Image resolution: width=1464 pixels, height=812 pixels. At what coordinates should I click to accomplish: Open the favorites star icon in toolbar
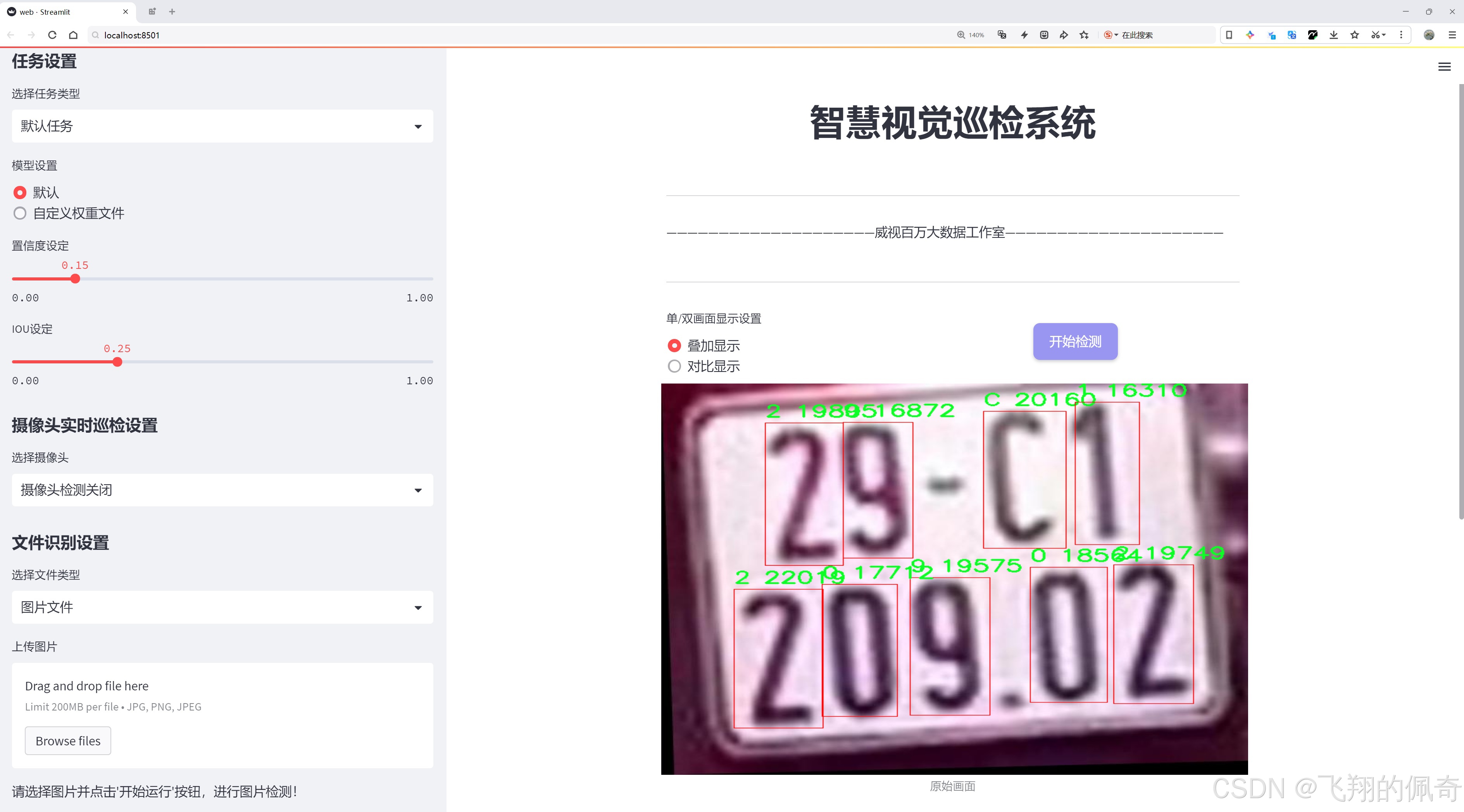[x=1355, y=35]
